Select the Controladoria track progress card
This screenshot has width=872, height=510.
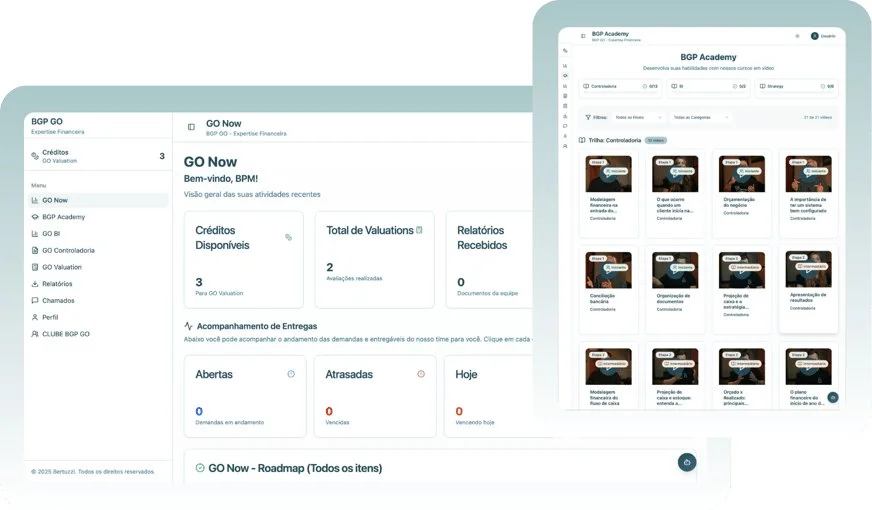tap(620, 87)
